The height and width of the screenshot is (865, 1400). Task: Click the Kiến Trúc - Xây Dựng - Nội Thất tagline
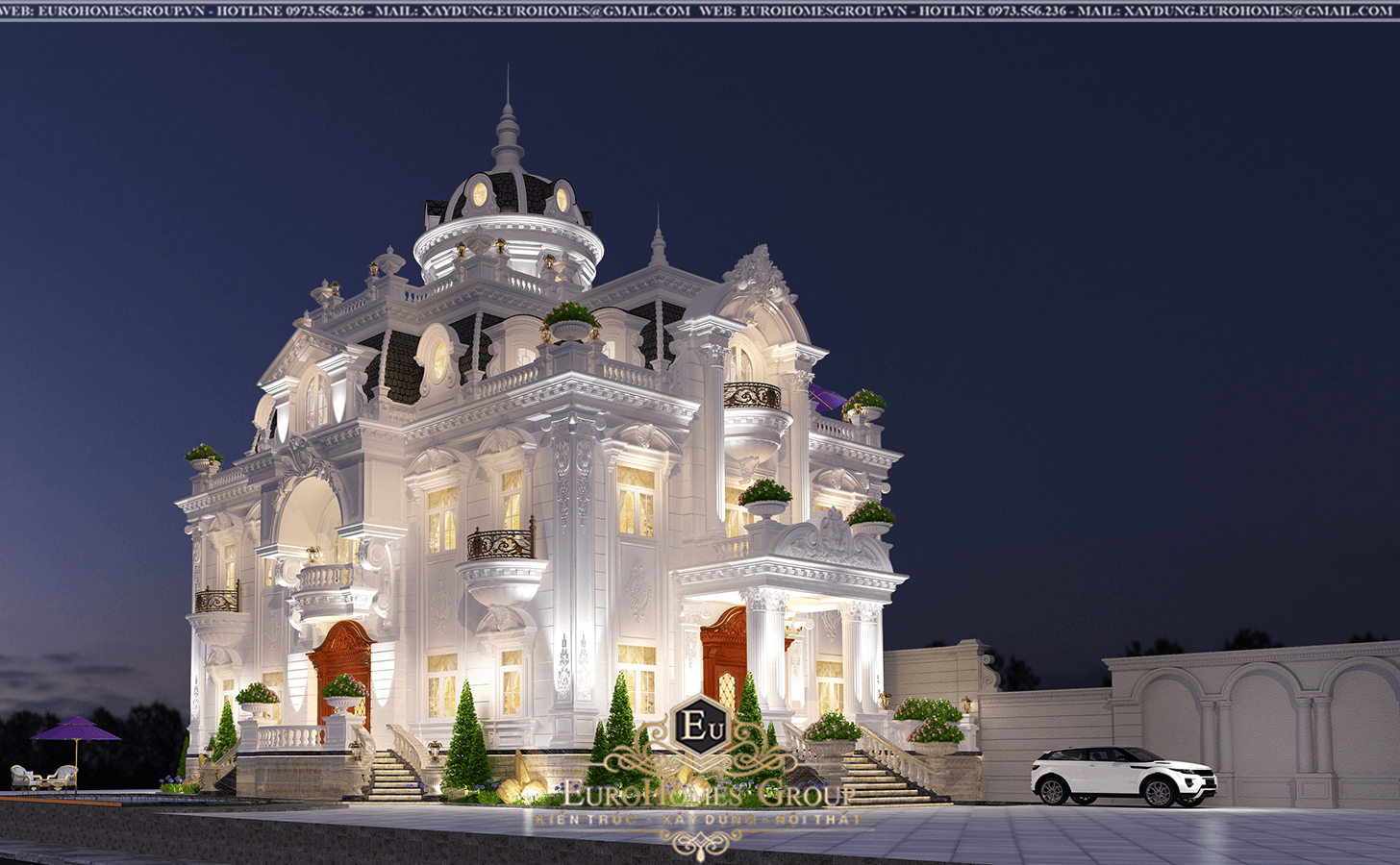697,820
